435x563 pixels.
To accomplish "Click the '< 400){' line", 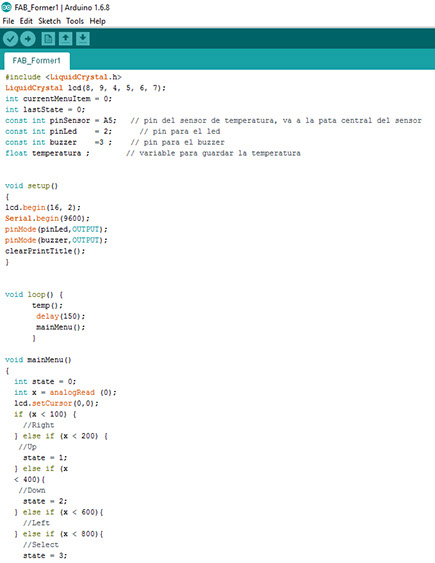I will [29, 479].
